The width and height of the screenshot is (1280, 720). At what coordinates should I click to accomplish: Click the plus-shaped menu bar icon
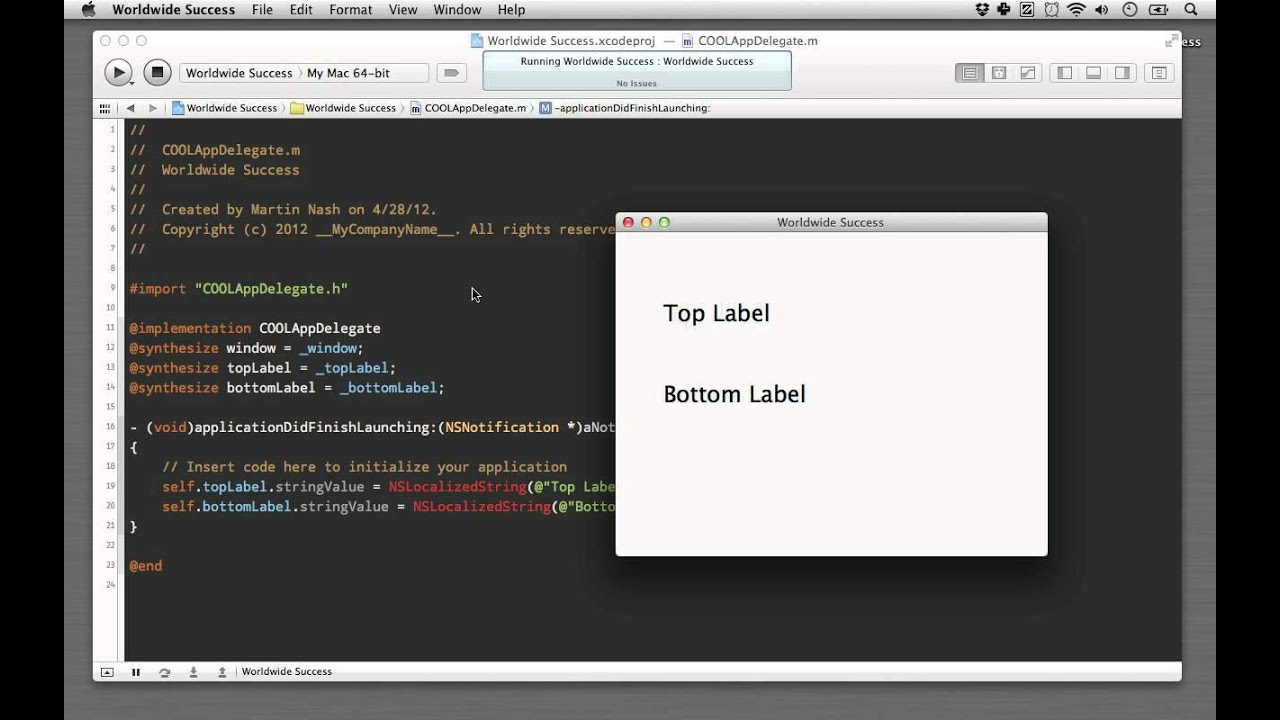coord(1004,9)
